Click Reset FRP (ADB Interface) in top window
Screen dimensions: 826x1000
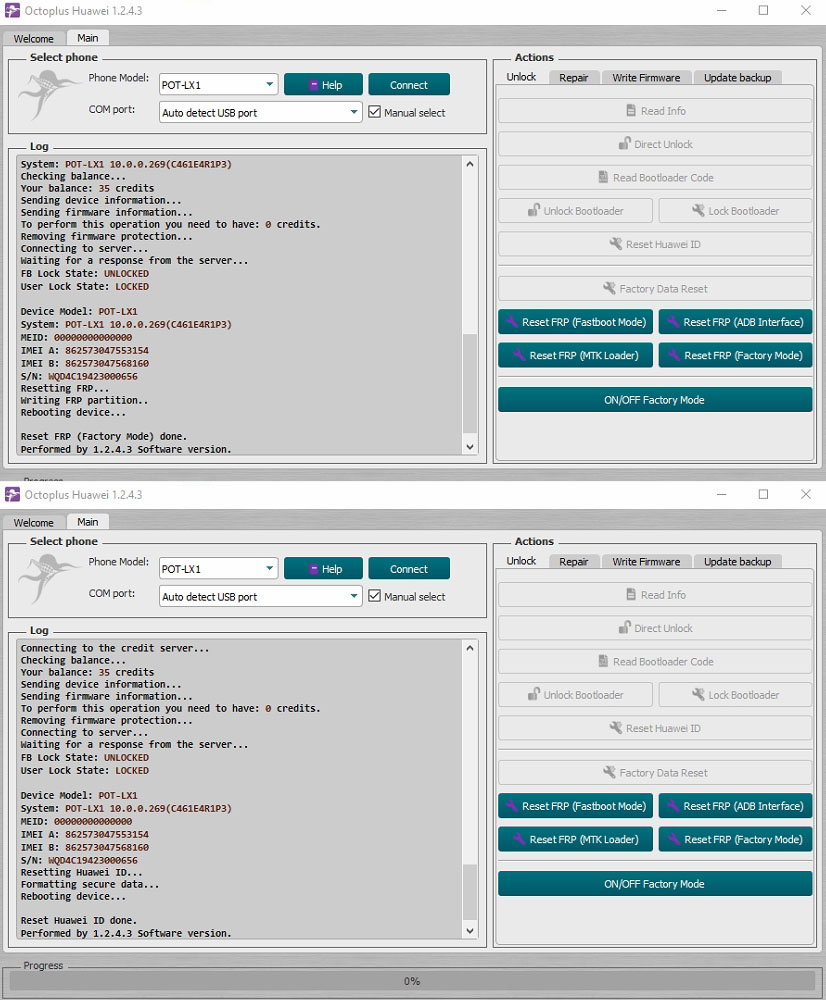click(735, 322)
